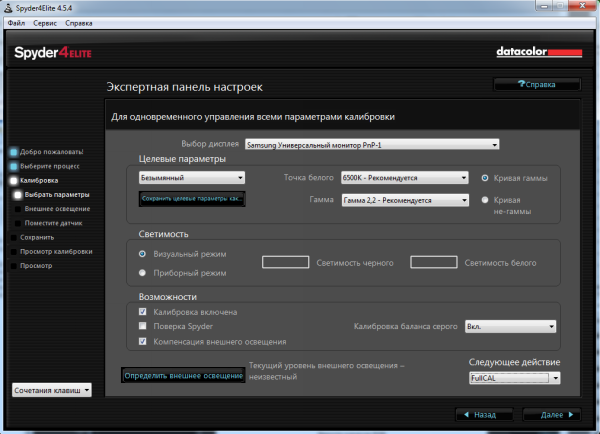
Task: Click the Выберите процесс step indicator icon
Action: pos(14,166)
